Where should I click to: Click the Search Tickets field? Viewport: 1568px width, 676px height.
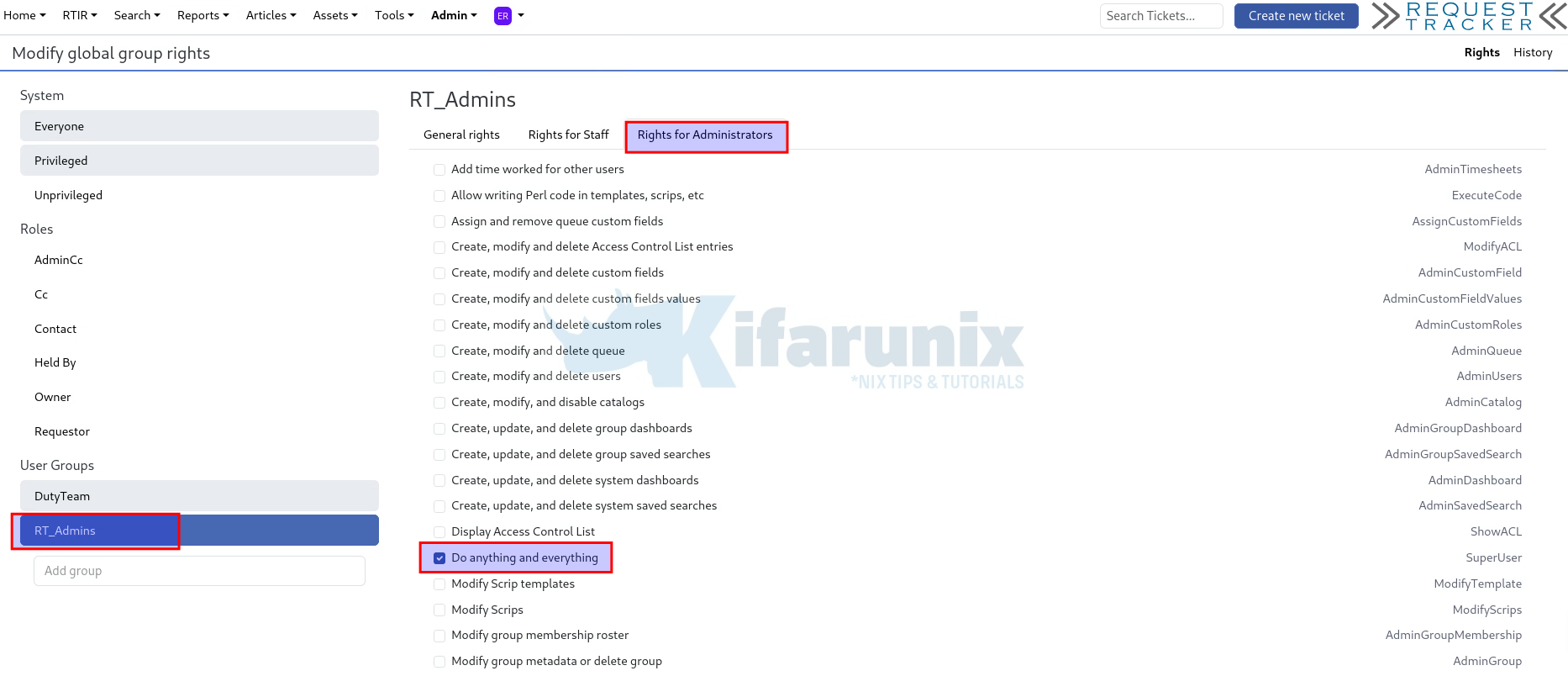coord(1160,16)
